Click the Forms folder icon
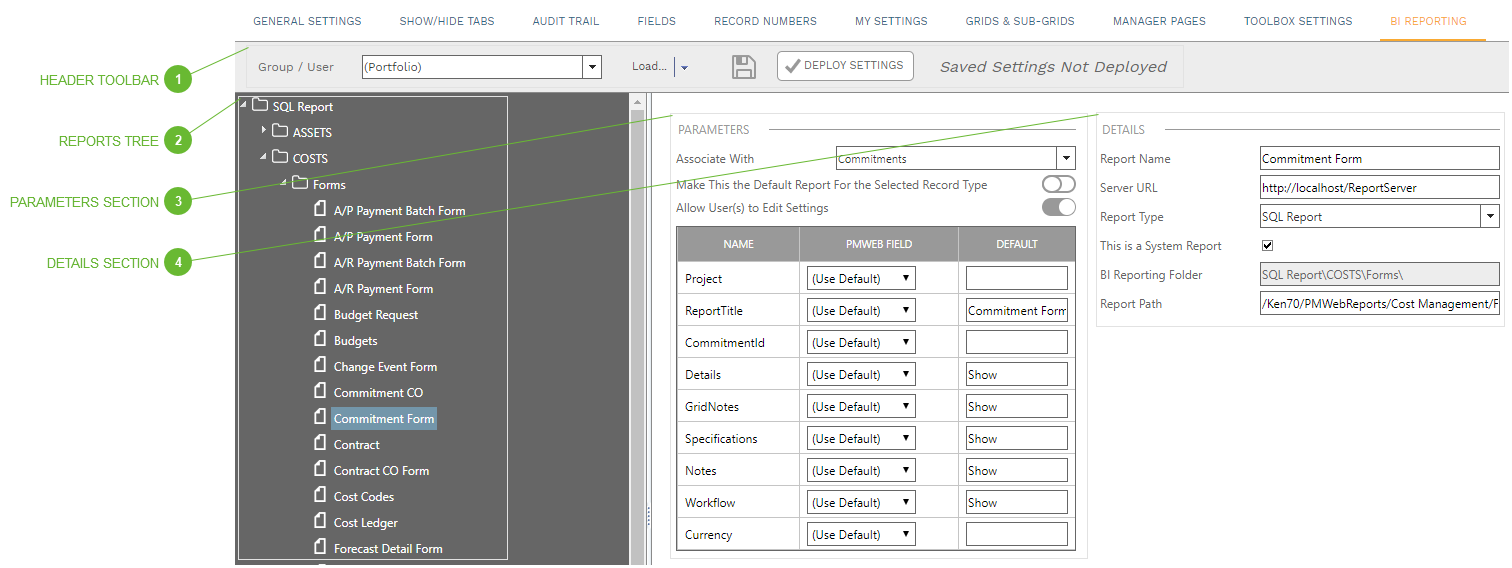 pyautogui.click(x=300, y=183)
